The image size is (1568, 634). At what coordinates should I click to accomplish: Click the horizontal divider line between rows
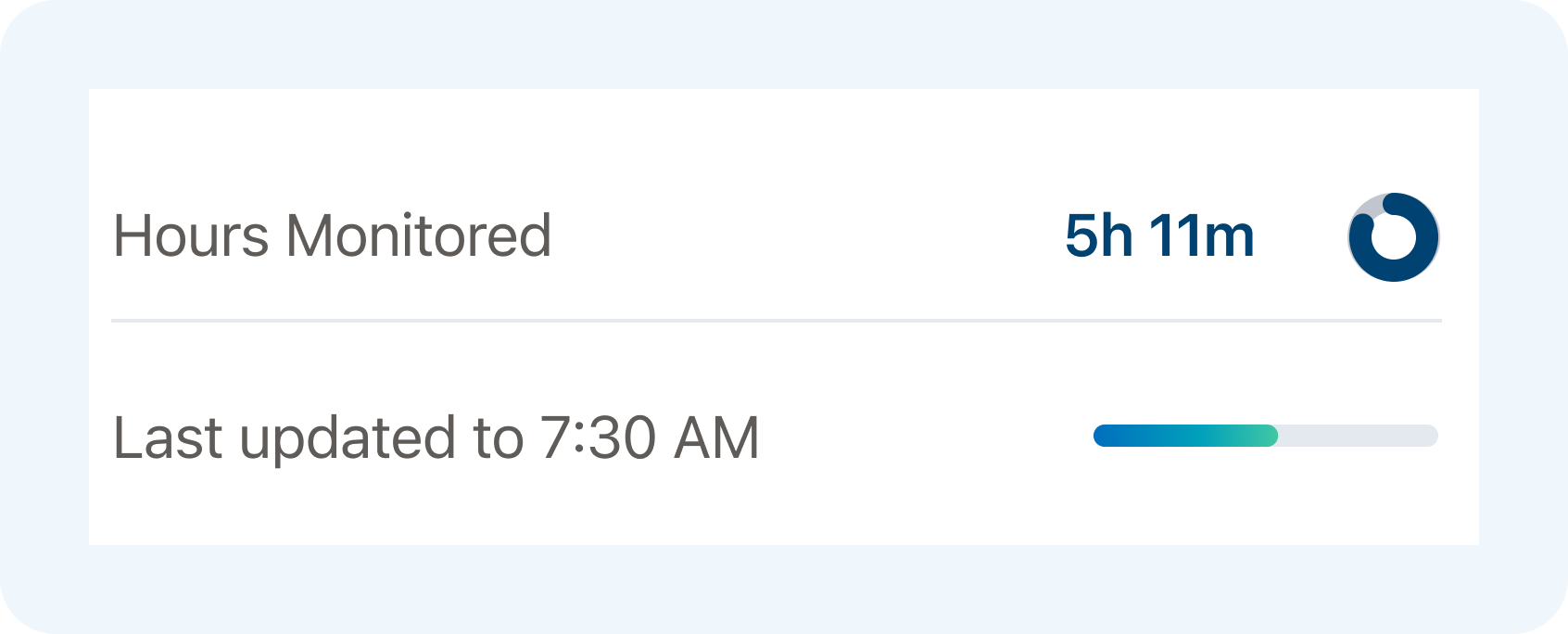(777, 321)
